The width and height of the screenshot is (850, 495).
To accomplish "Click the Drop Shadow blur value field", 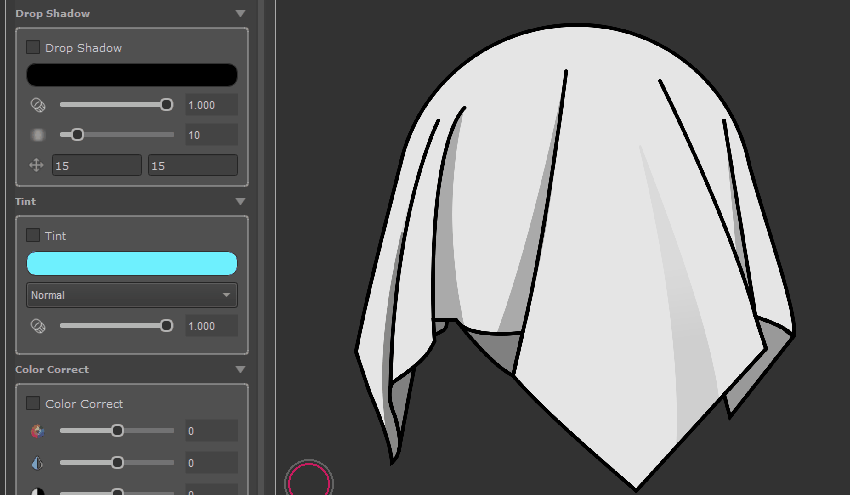I will coord(211,135).
